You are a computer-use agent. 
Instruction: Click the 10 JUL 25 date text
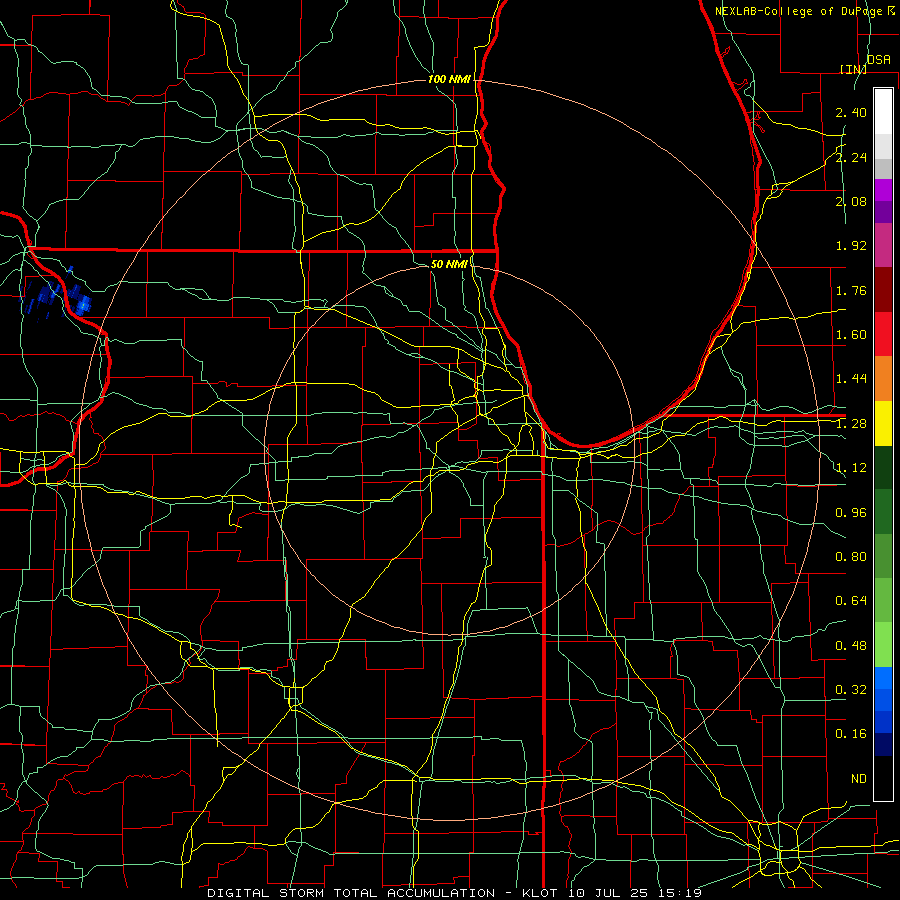610,893
